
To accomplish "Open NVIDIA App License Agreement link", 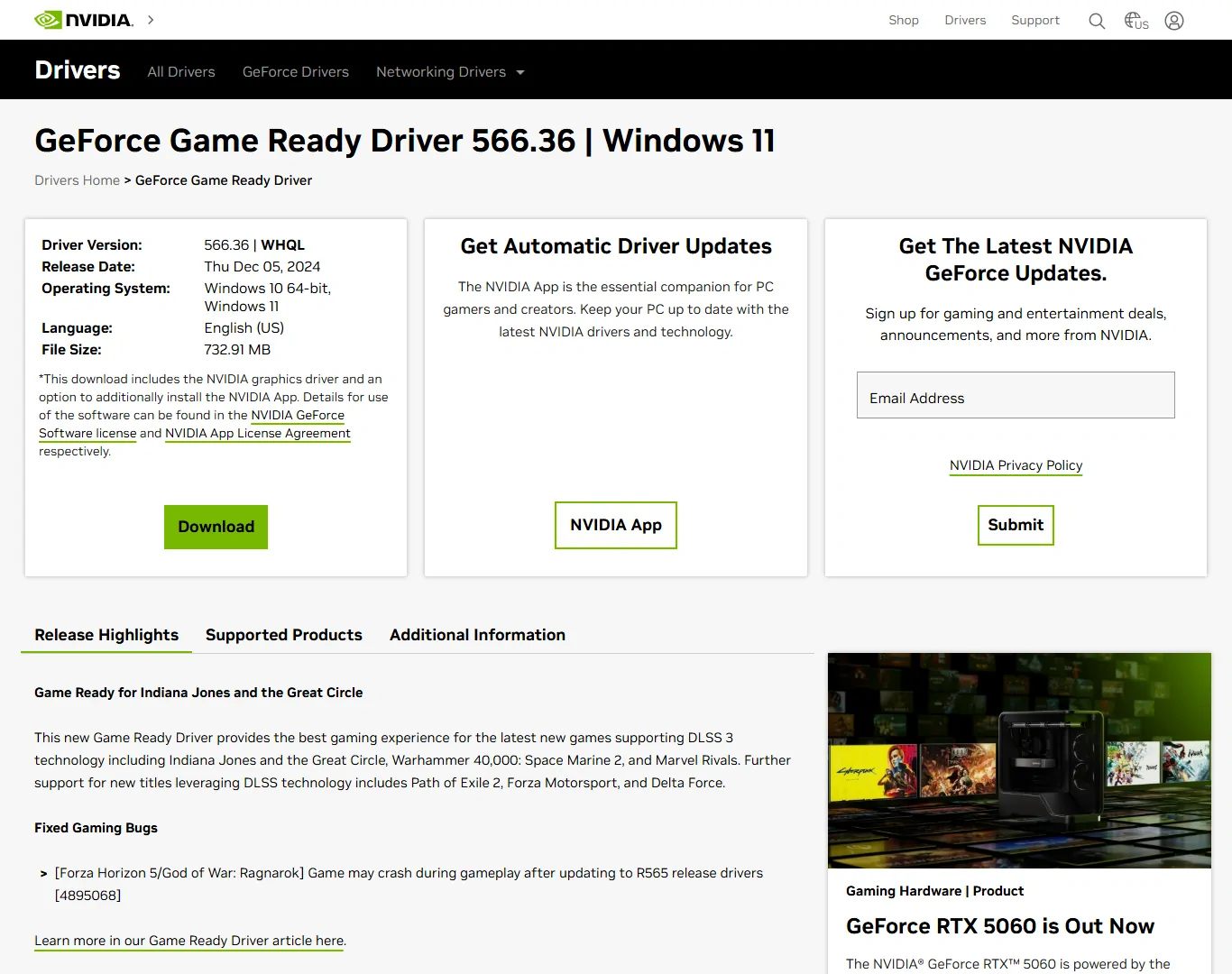I will (258, 434).
